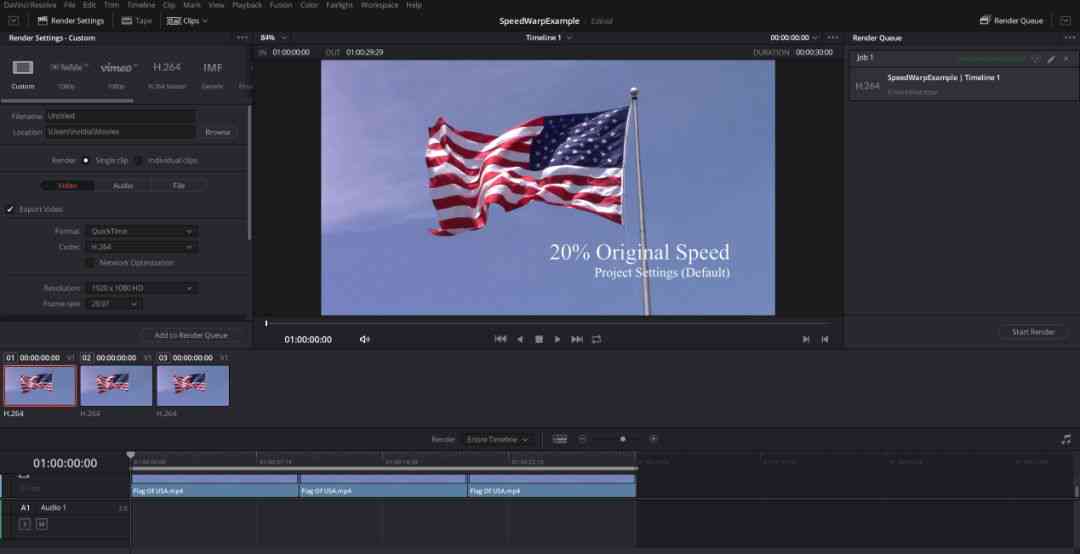
Task: Open the Resolution dropdown 1920 x 1080 HD
Action: 141,288
